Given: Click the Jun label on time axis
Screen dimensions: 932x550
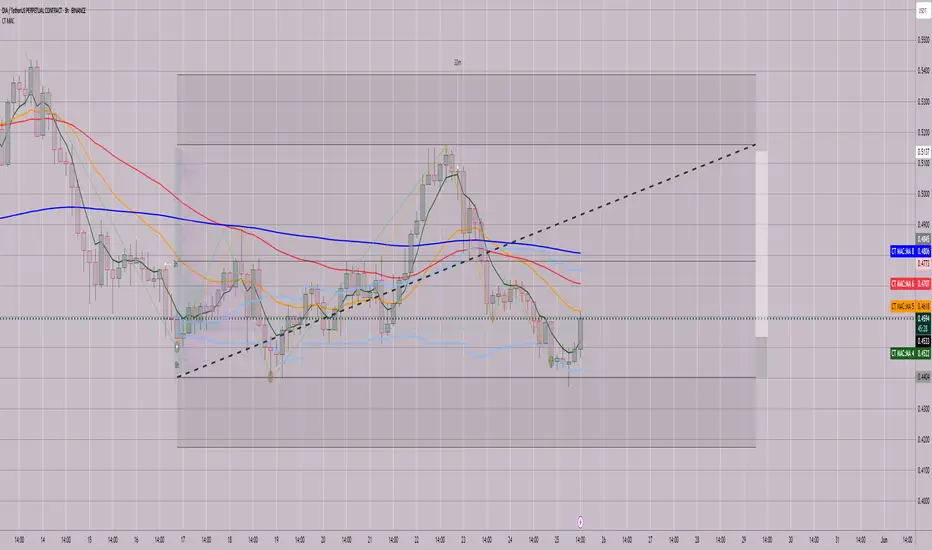Looking at the screenshot, I should click(884, 540).
